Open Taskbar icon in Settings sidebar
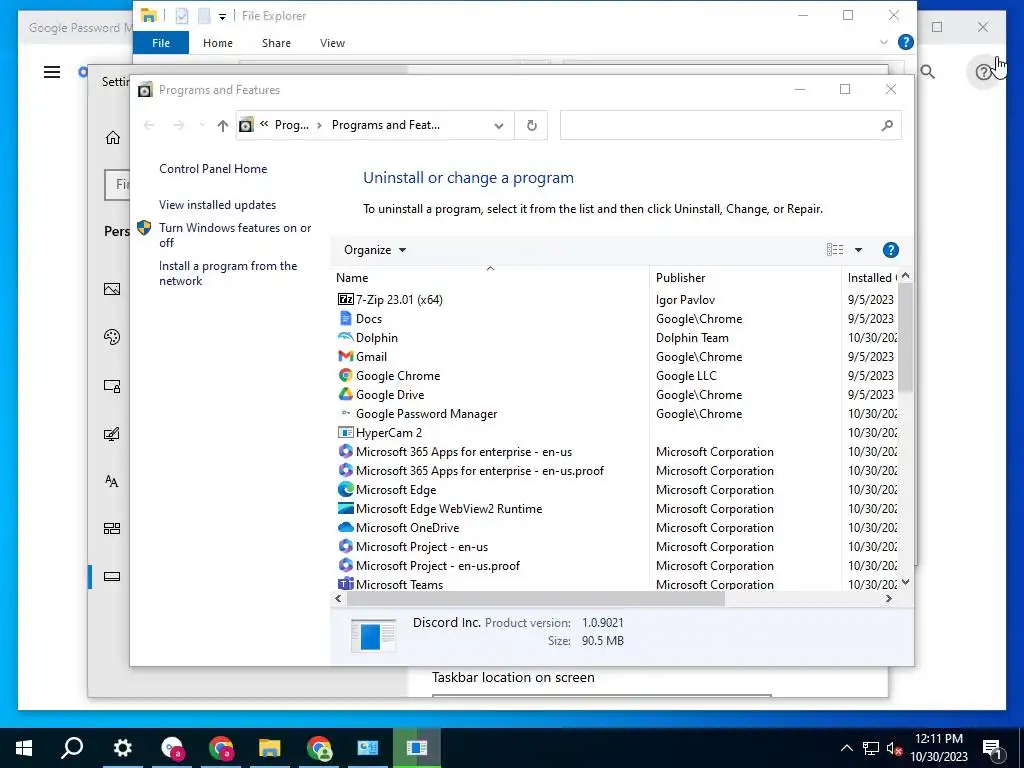Screen dimensions: 1024x768 (112, 576)
